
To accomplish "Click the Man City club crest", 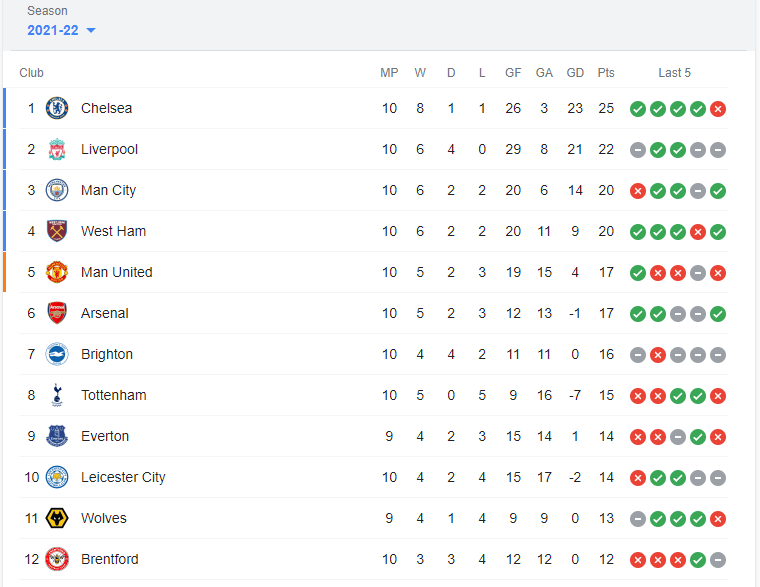I will tap(57, 190).
